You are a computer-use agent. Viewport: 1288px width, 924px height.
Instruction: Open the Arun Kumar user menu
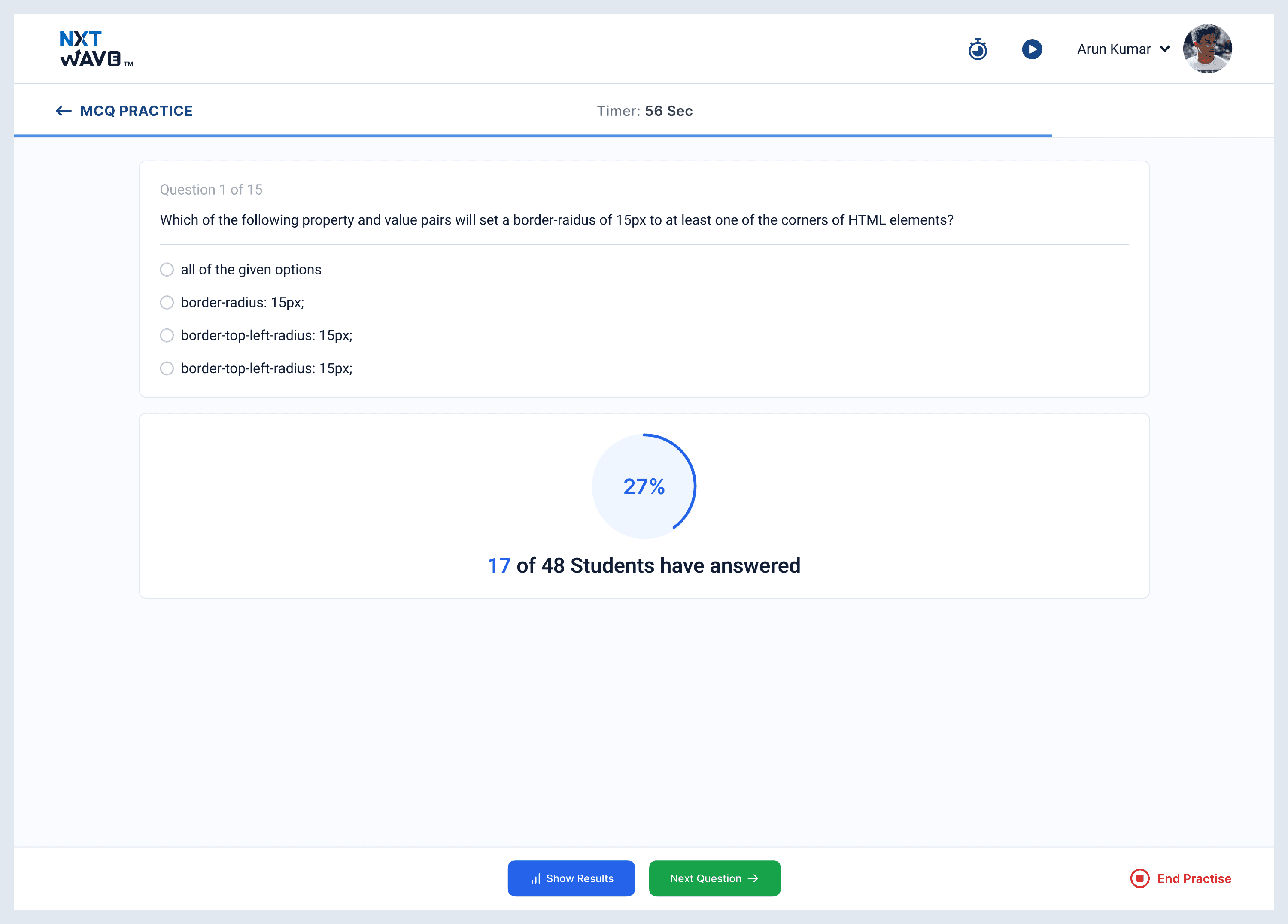click(x=1114, y=49)
